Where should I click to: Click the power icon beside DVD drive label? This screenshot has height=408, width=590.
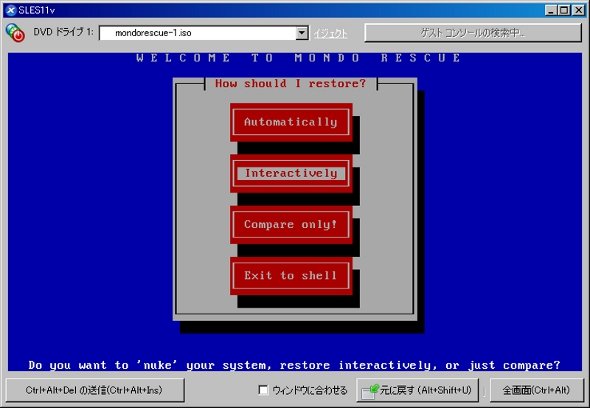pyautogui.click(x=15, y=32)
